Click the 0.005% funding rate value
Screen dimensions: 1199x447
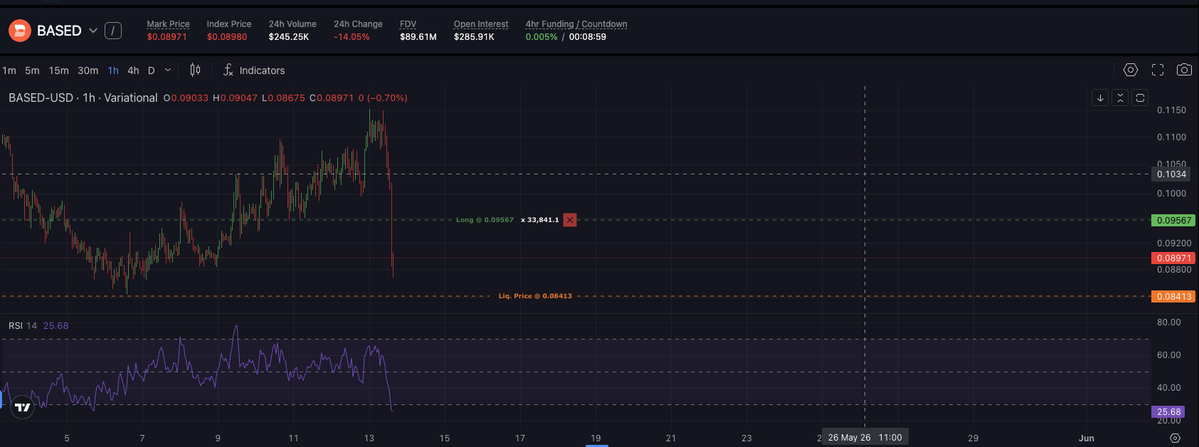click(541, 37)
